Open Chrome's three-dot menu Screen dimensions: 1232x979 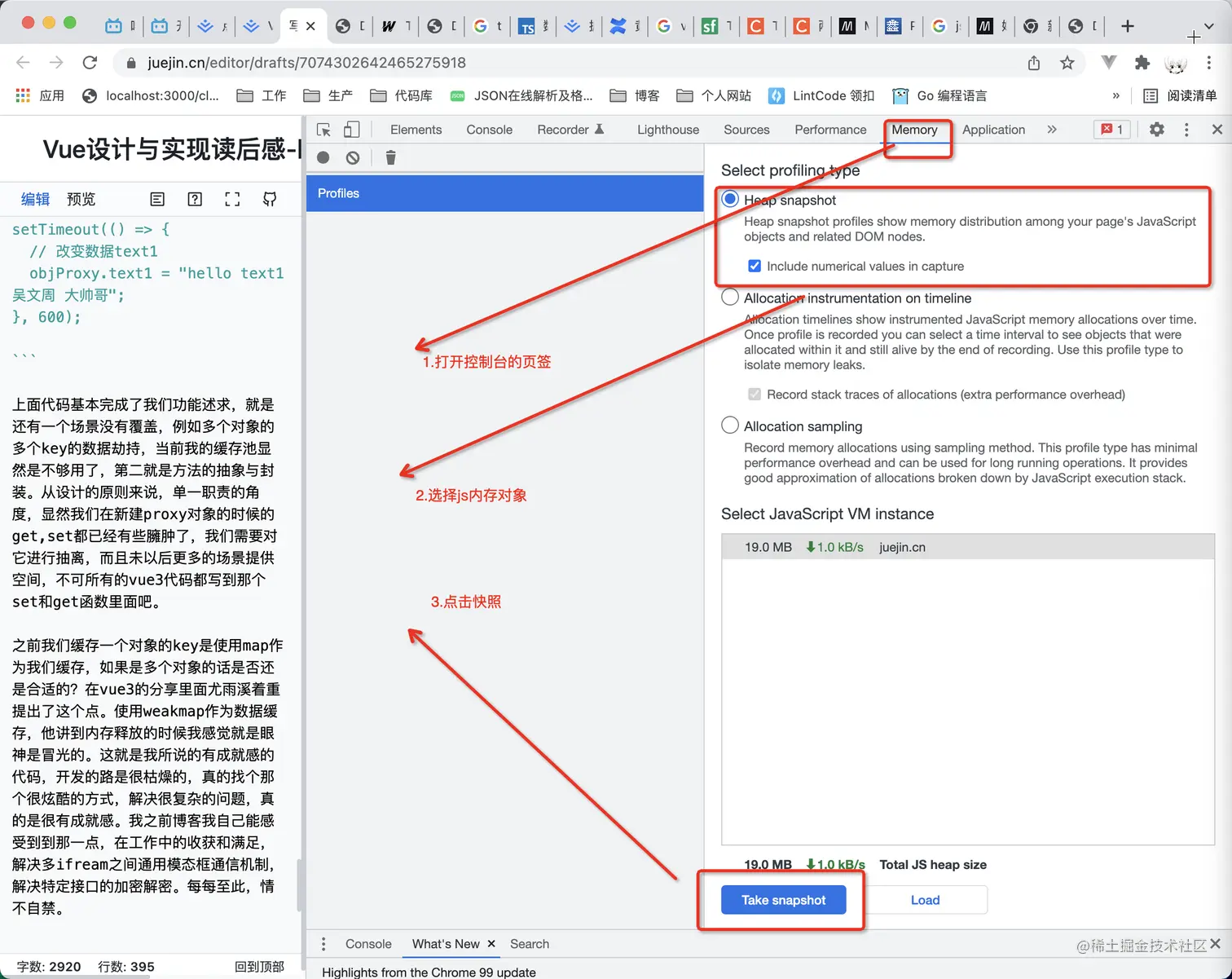(x=1209, y=63)
